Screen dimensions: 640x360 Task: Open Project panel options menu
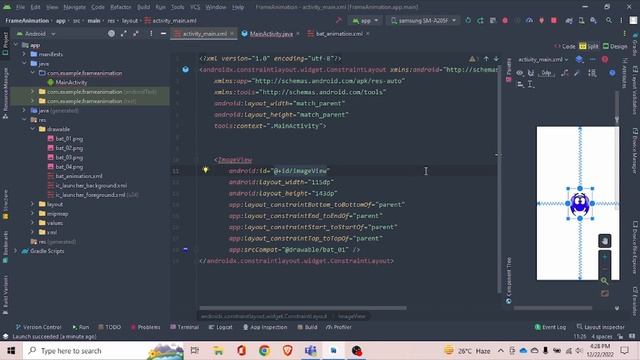151,34
